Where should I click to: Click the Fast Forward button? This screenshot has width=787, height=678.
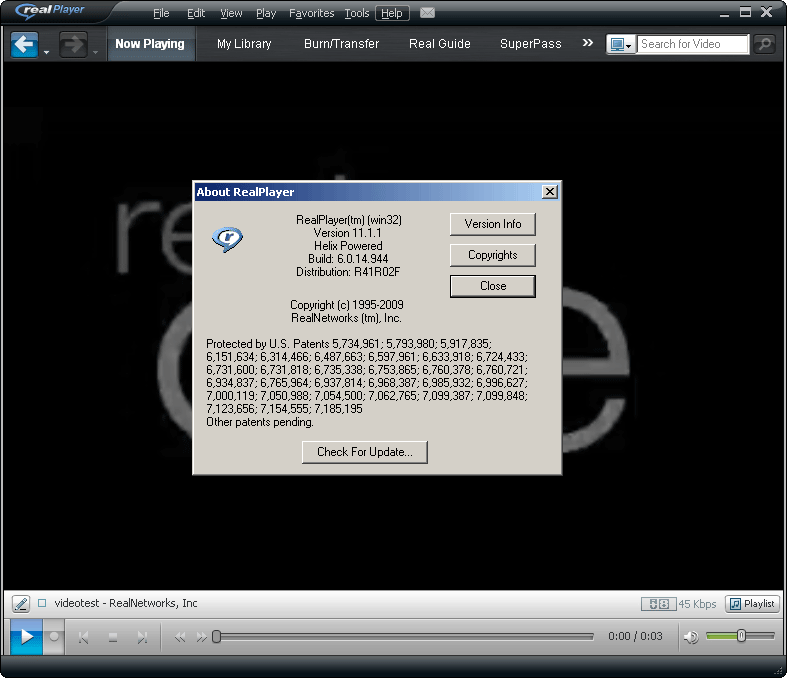pos(202,637)
